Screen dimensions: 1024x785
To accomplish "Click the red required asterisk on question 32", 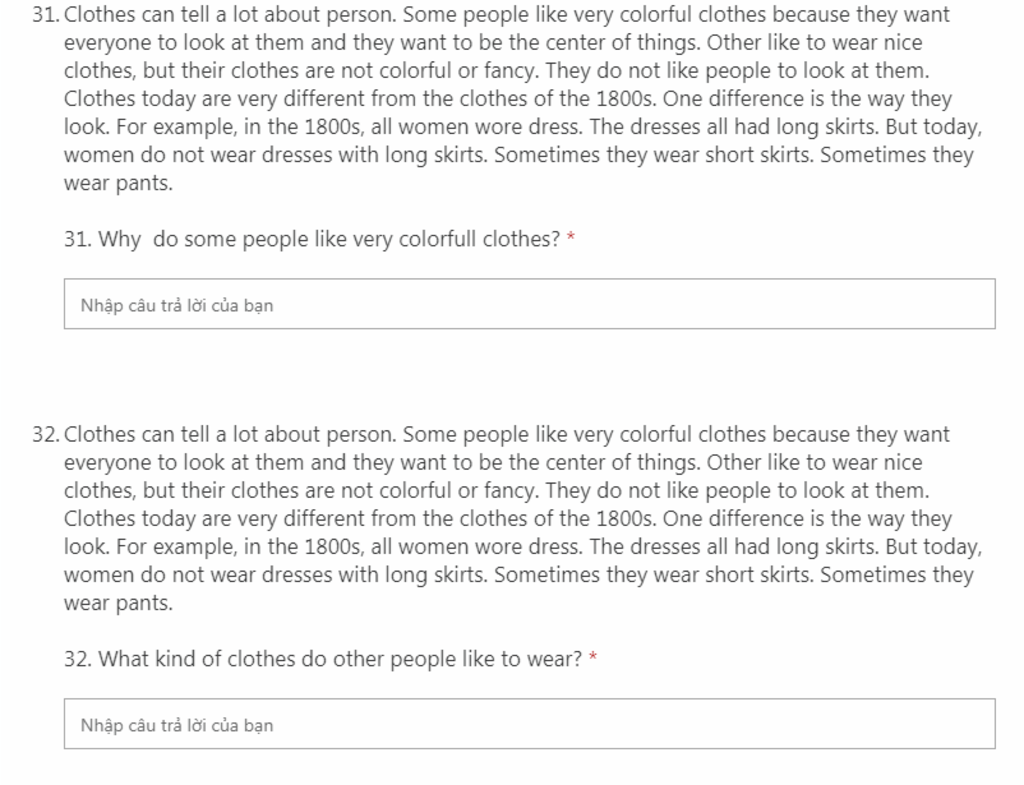I will pyautogui.click(x=593, y=658).
